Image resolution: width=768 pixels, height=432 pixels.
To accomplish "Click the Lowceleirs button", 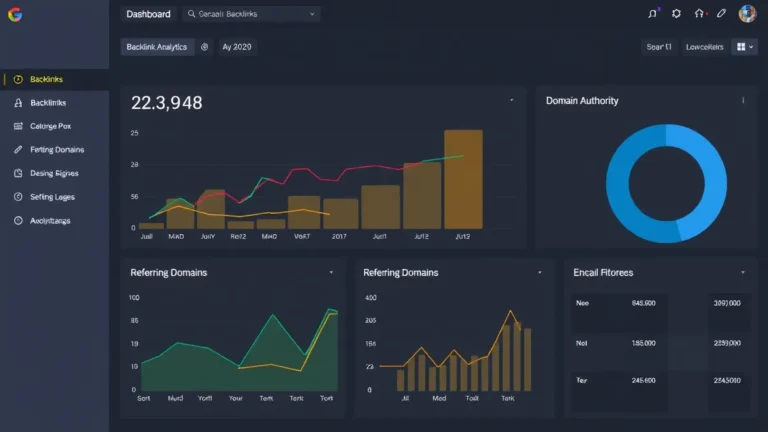I will 704,47.
